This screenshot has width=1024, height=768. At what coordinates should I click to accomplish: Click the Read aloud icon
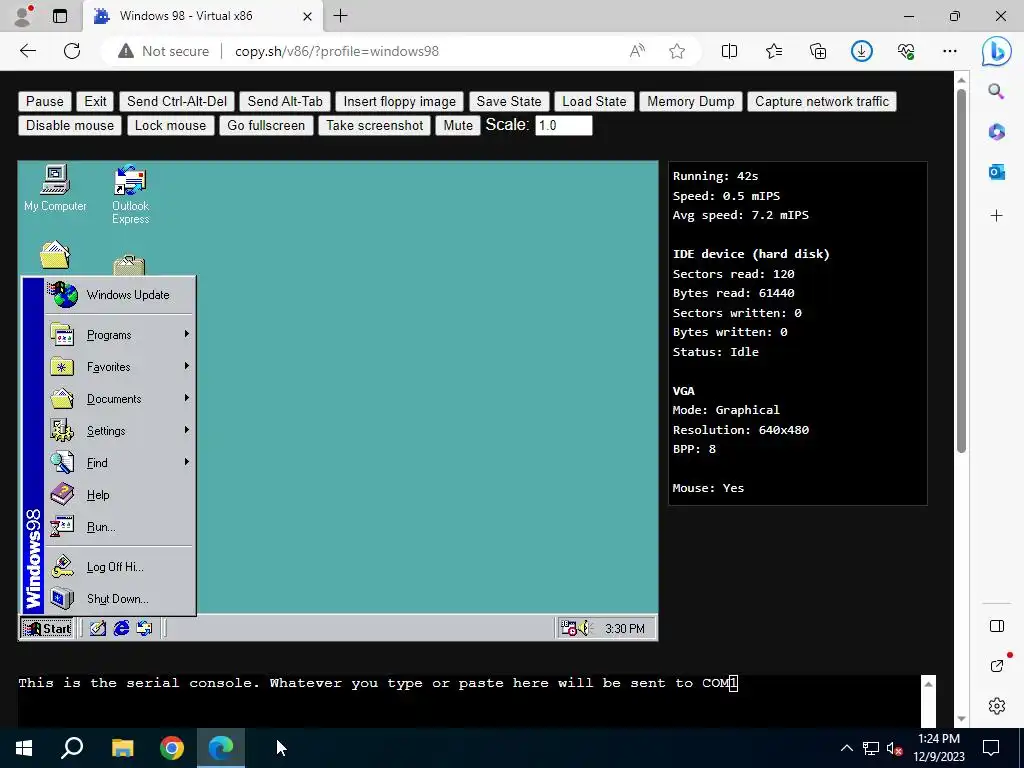tap(637, 51)
